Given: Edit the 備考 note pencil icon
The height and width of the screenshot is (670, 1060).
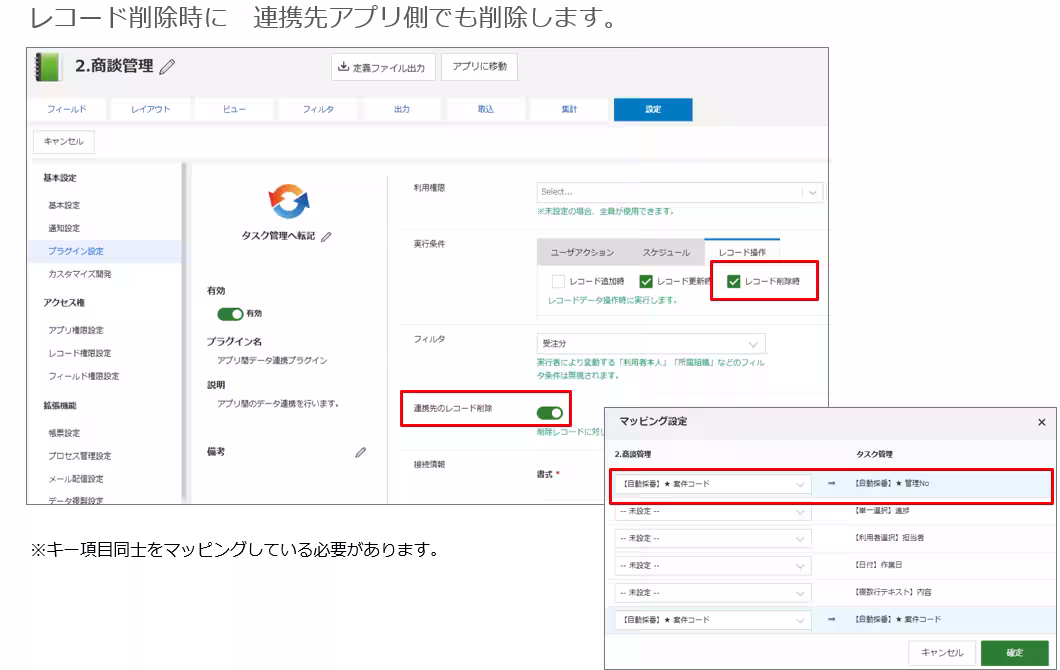Looking at the screenshot, I should click(x=361, y=452).
